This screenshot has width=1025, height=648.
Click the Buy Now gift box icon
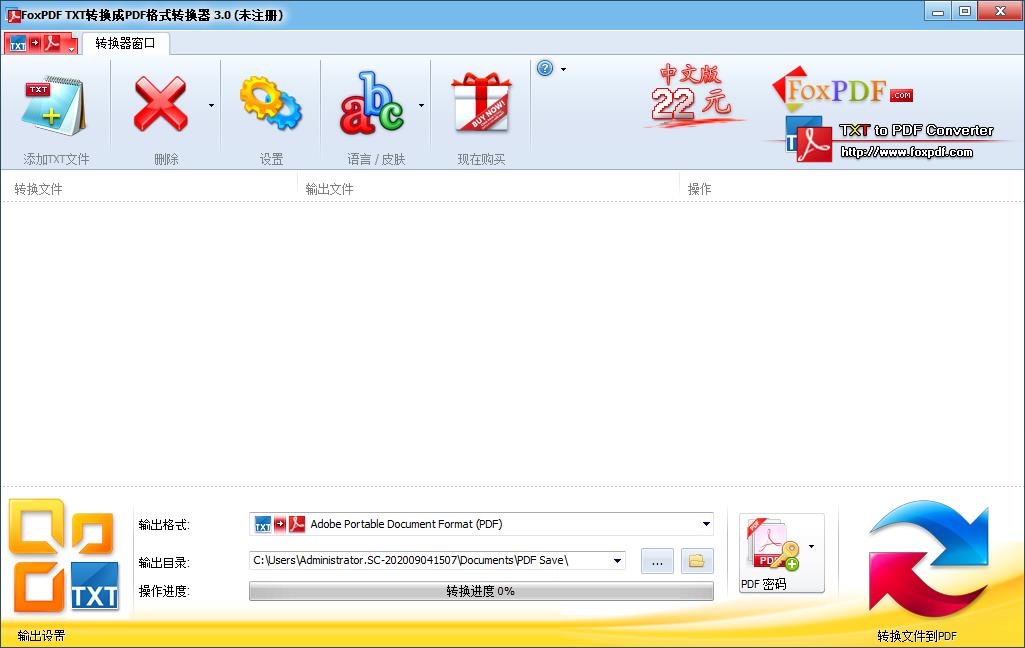pyautogui.click(x=482, y=101)
